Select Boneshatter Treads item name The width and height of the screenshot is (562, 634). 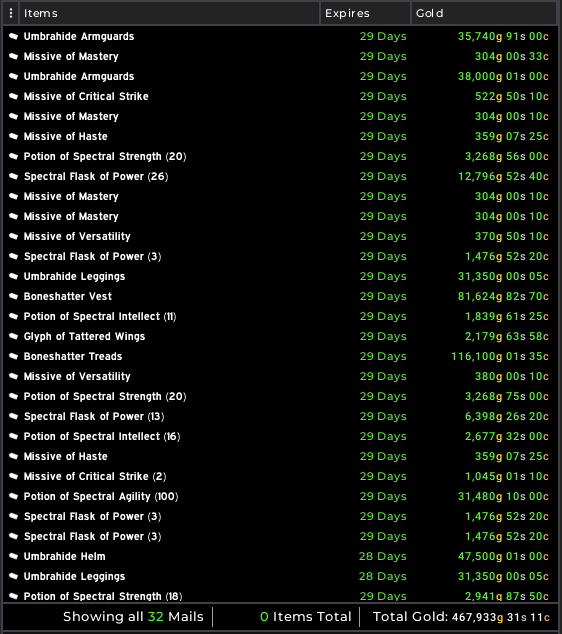click(73, 356)
